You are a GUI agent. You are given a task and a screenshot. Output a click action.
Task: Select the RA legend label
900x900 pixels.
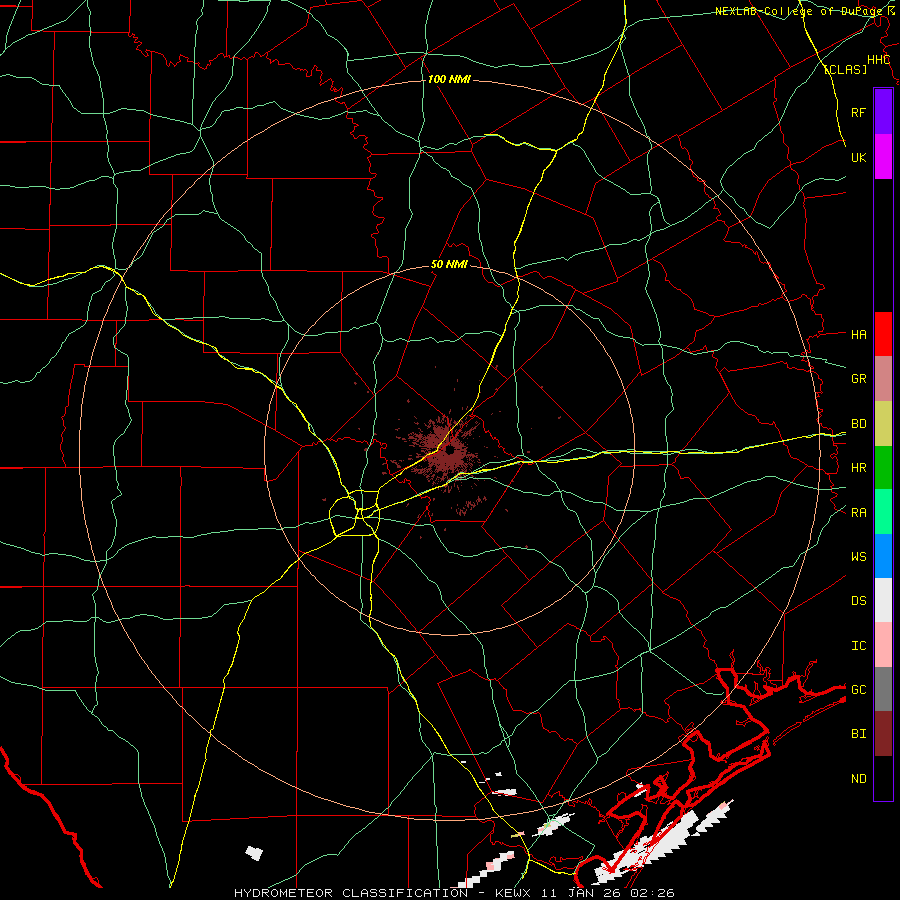858,513
